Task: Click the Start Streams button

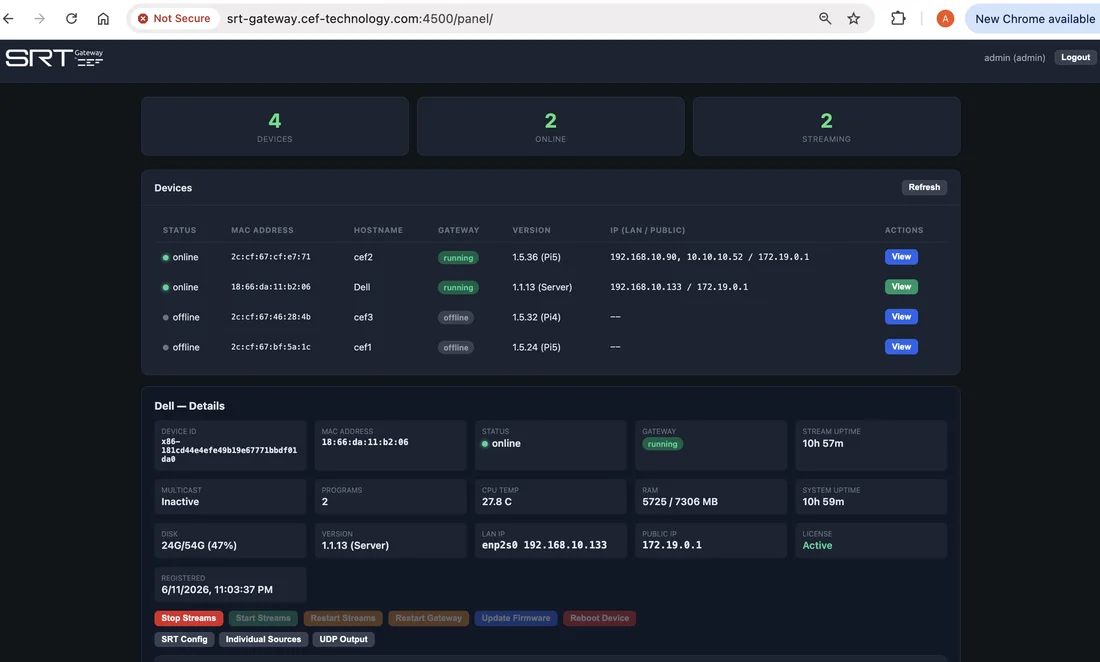Action: (263, 618)
